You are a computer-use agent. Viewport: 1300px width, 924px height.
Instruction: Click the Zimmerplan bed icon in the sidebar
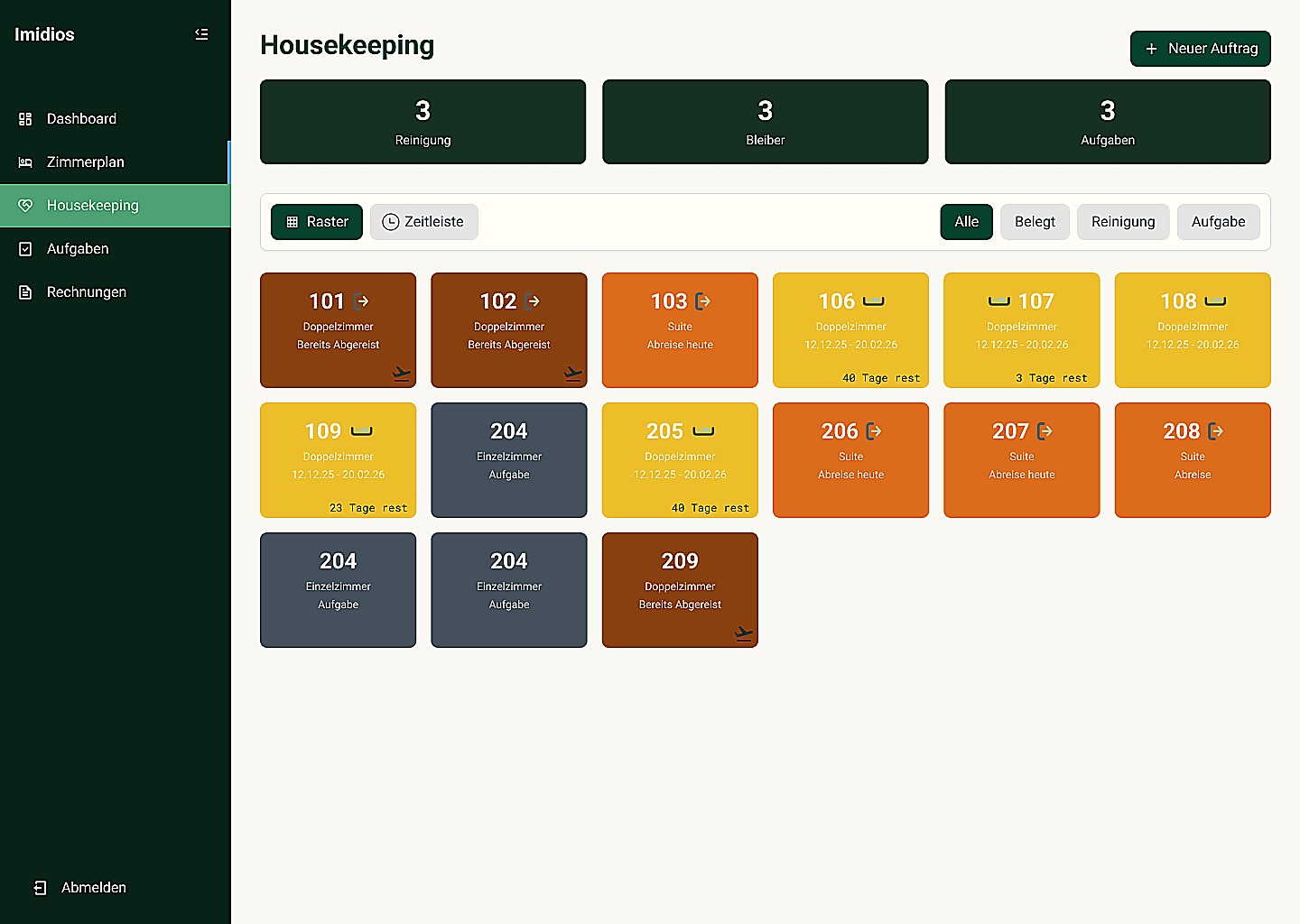tap(25, 162)
